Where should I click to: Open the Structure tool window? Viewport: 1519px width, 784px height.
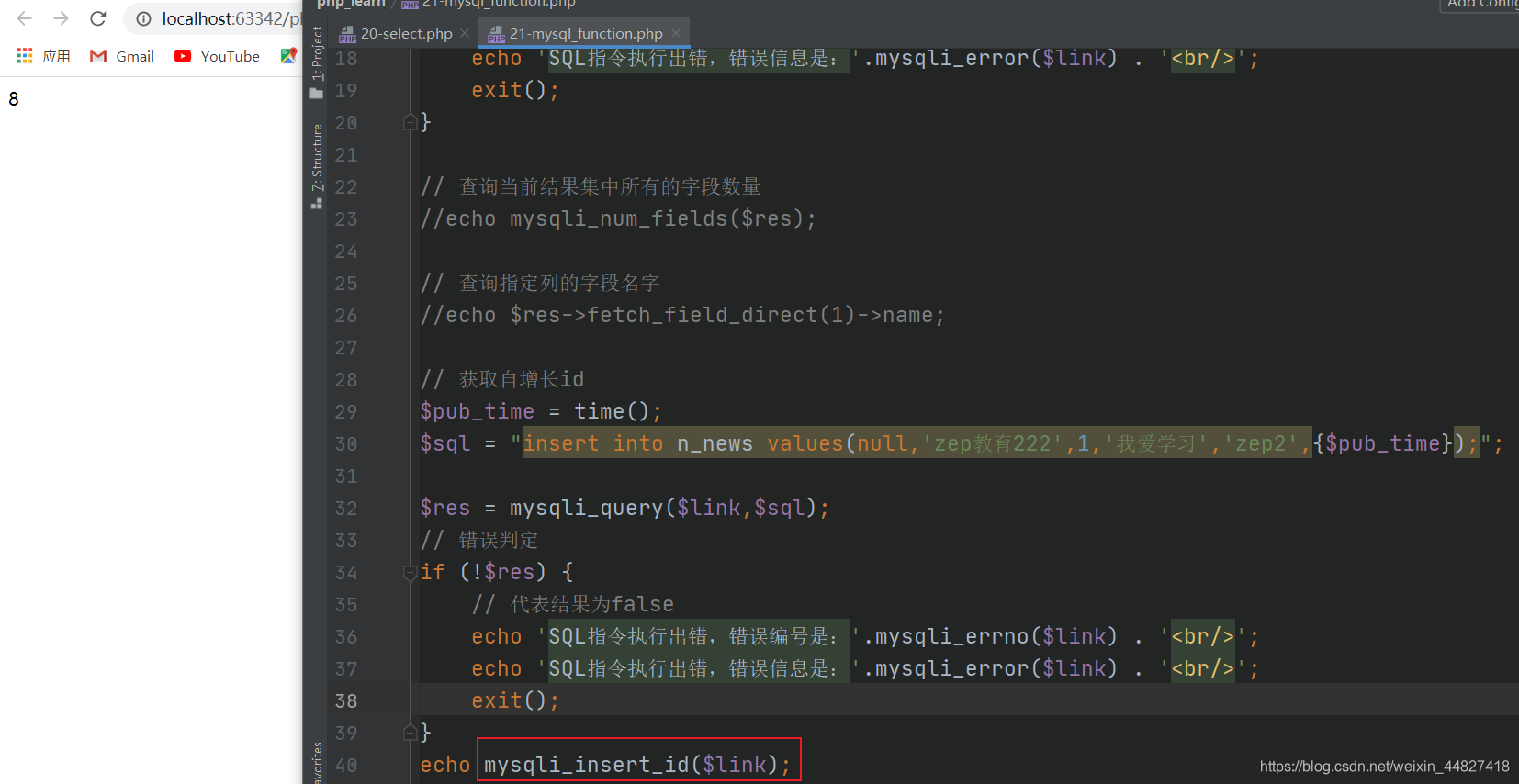pyautogui.click(x=317, y=166)
